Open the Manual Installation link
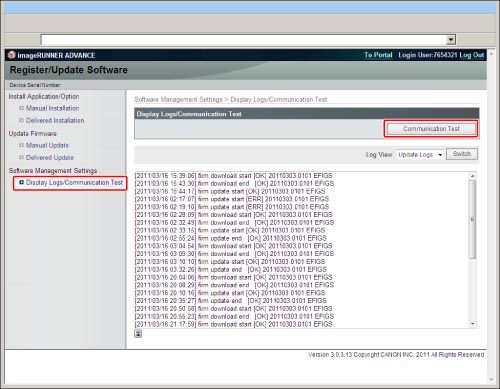 pyautogui.click(x=53, y=108)
